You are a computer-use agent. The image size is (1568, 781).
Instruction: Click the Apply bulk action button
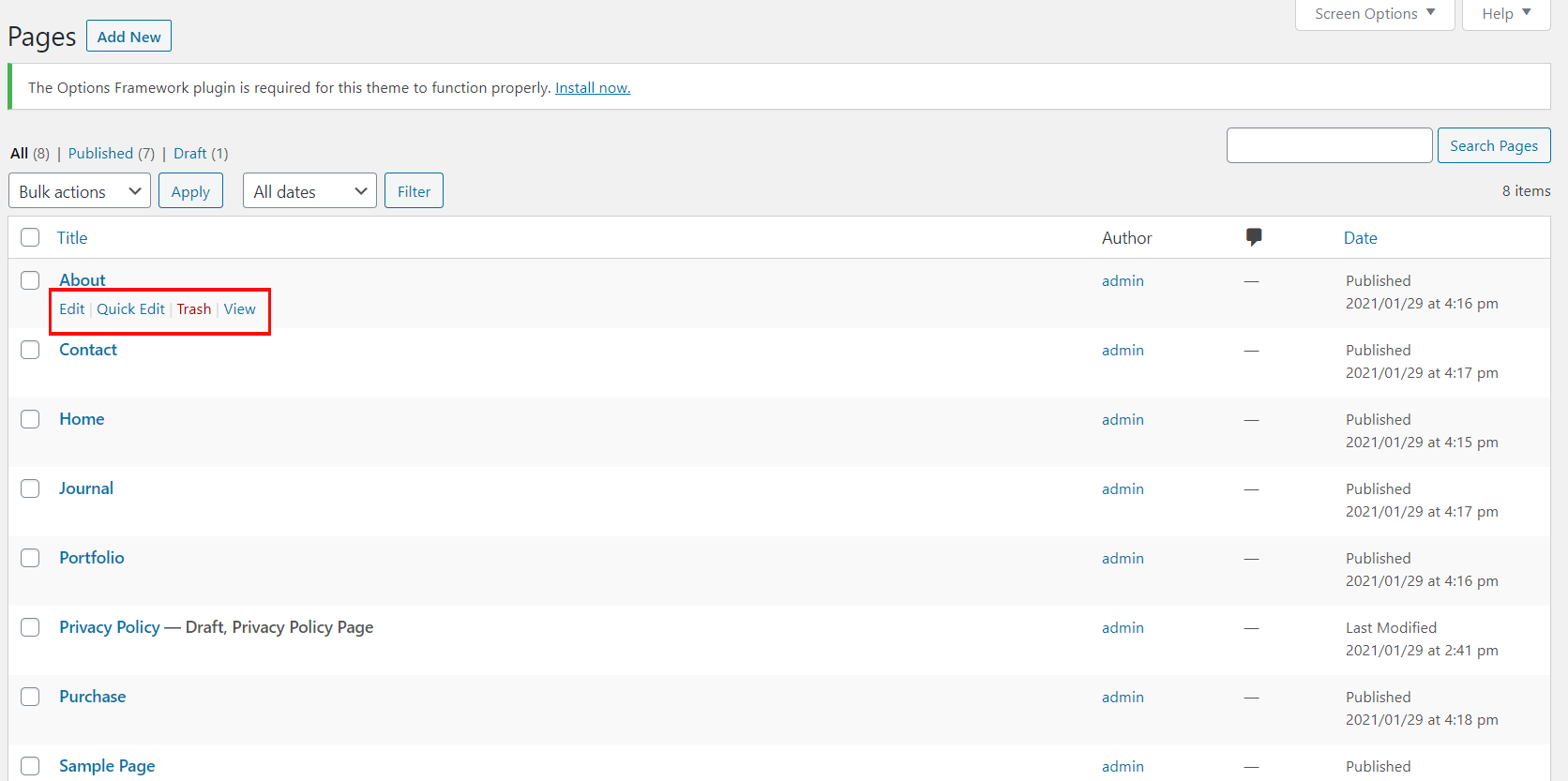(x=190, y=191)
